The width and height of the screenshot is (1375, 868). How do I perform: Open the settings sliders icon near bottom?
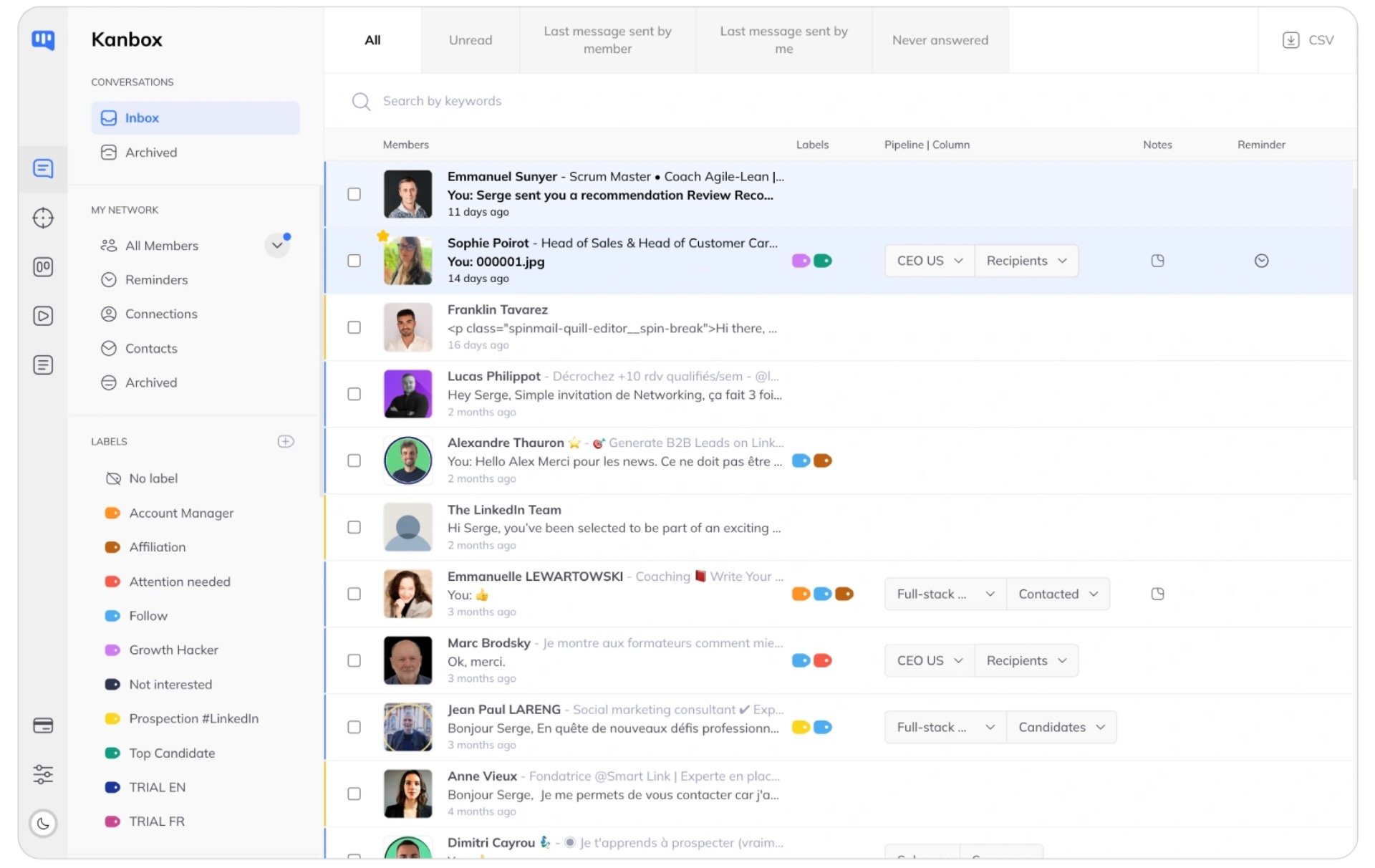43,774
